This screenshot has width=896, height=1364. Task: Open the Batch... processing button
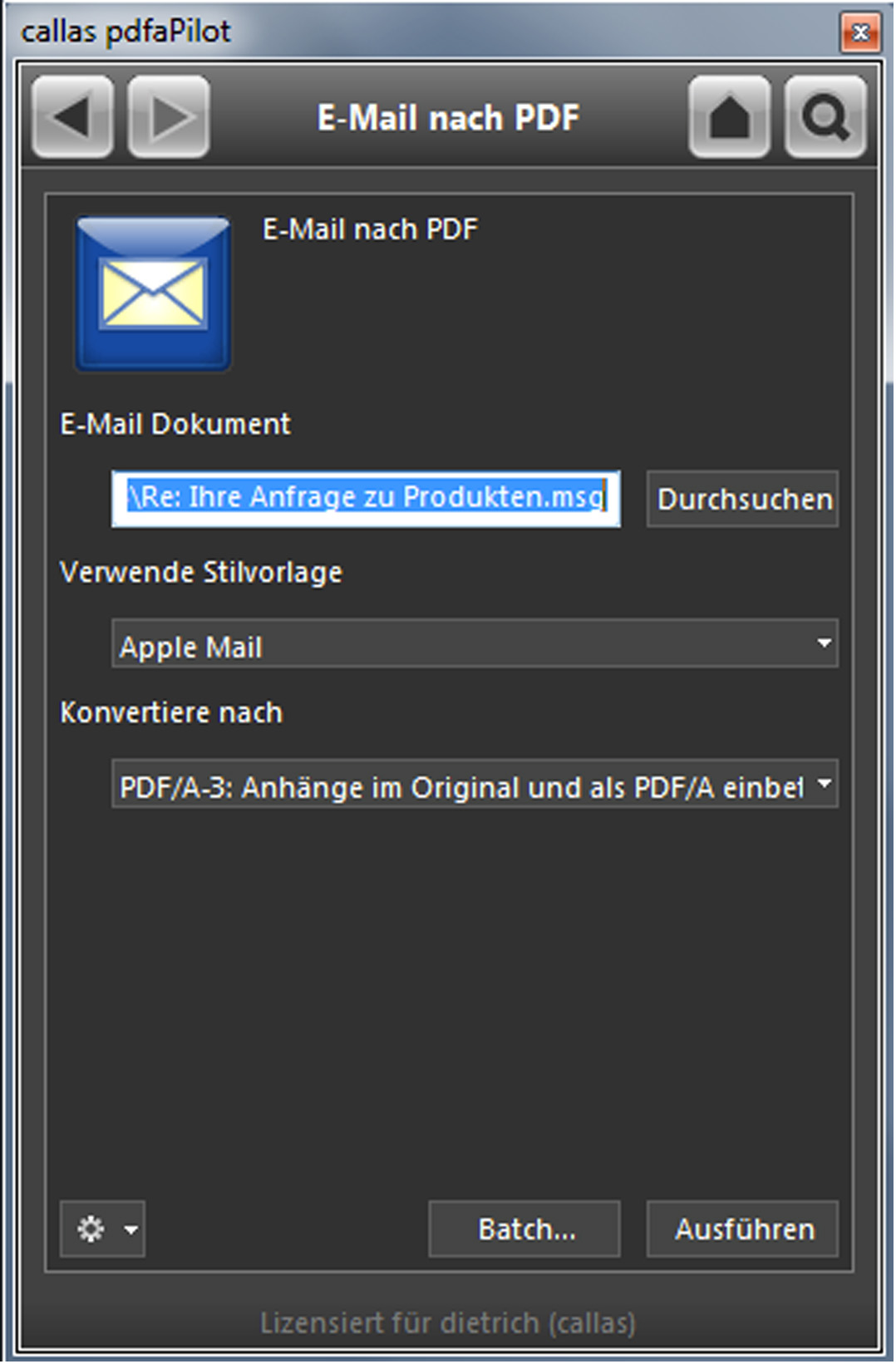coord(524,1229)
